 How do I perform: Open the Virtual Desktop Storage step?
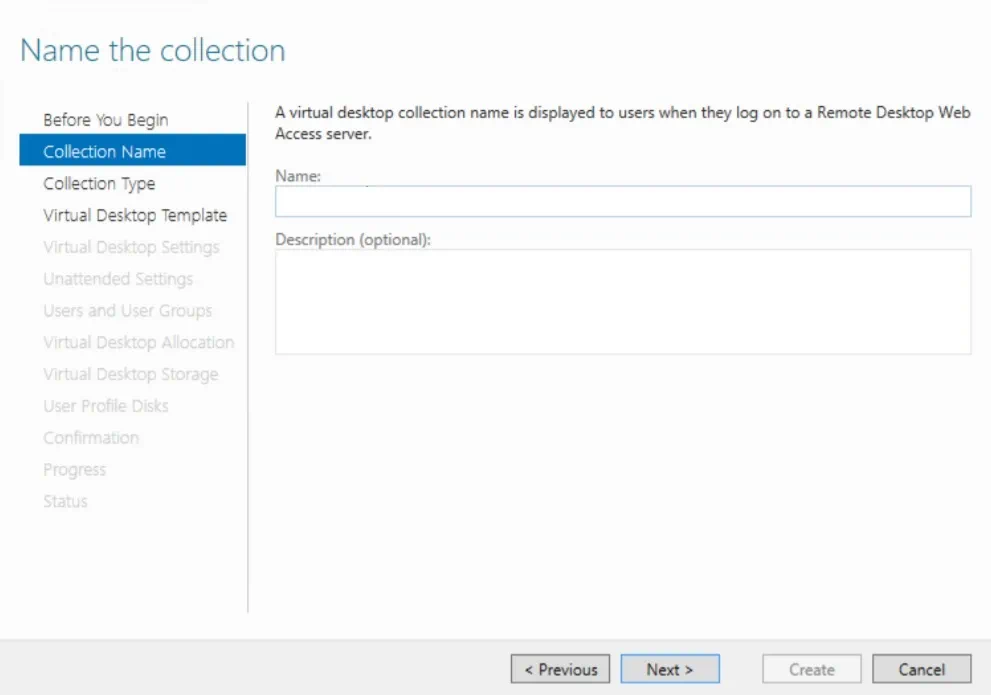click(x=130, y=374)
